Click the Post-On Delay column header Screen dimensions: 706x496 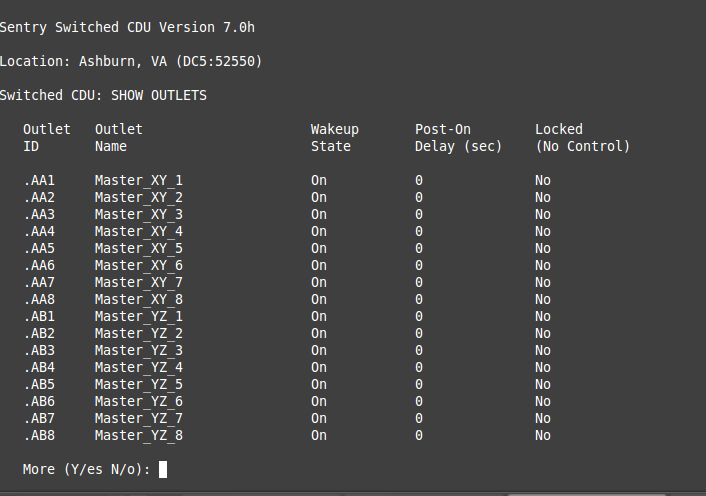coord(458,138)
